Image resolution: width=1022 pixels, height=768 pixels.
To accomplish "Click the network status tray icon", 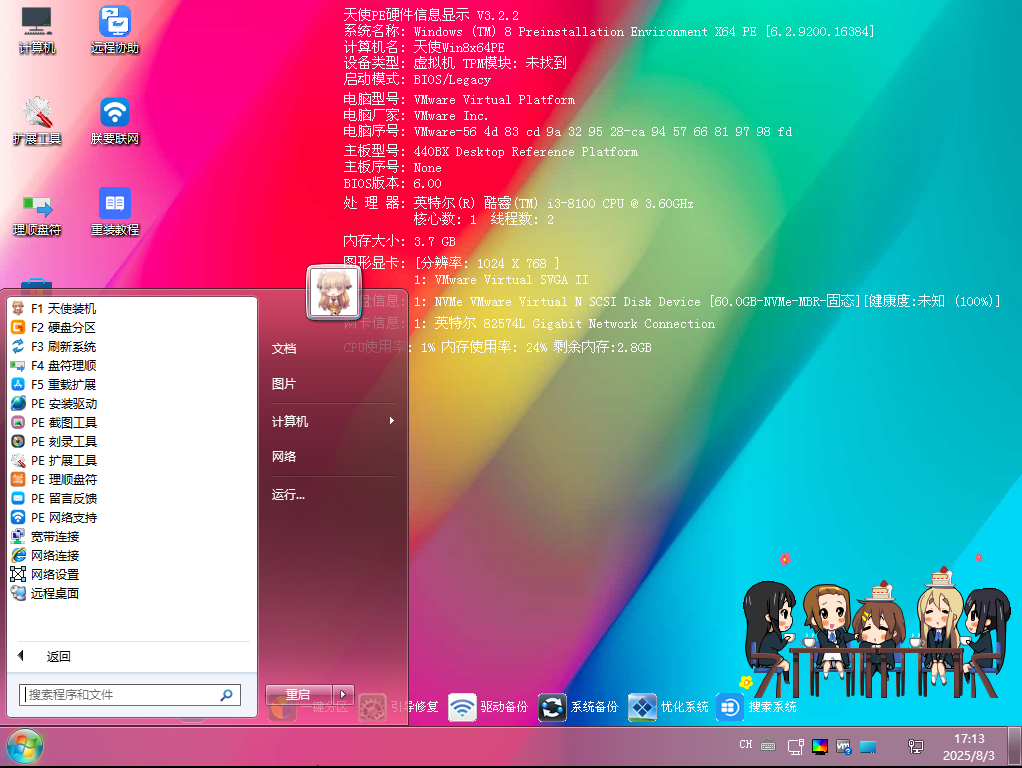I will coord(915,746).
